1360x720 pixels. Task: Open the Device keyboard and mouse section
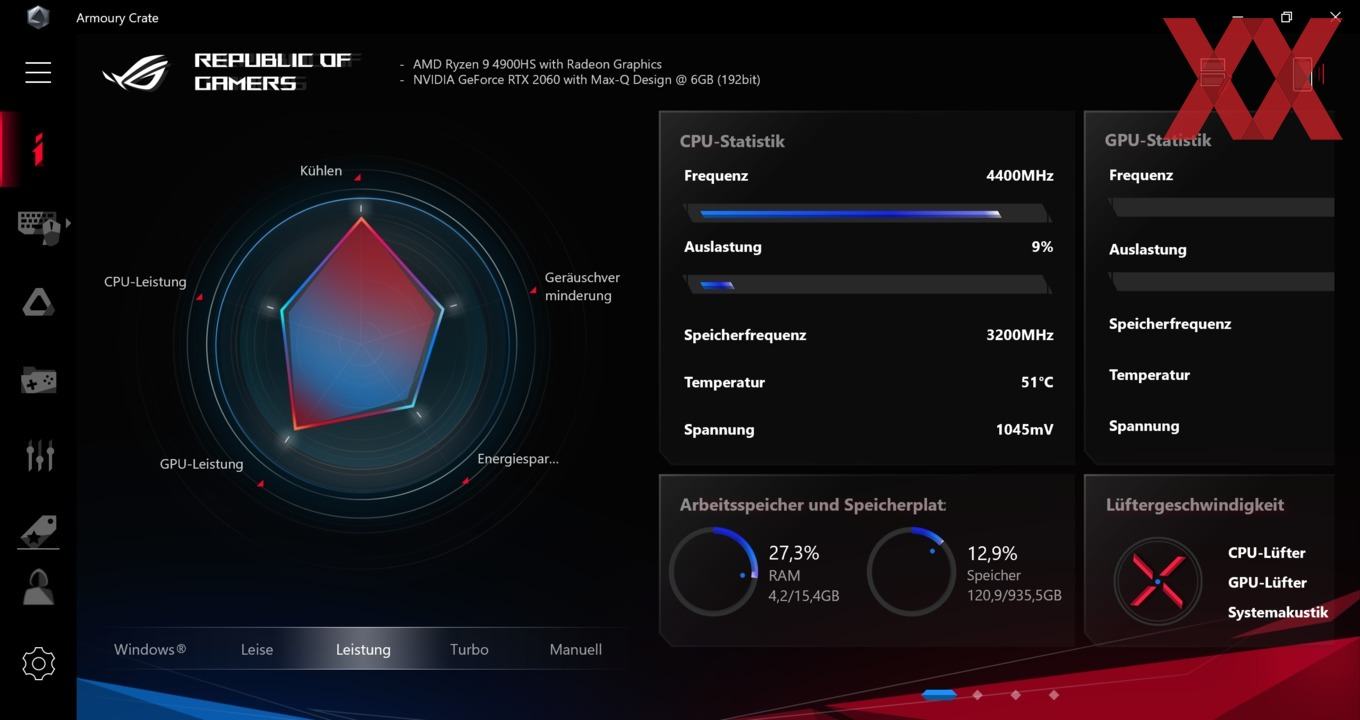[40, 226]
